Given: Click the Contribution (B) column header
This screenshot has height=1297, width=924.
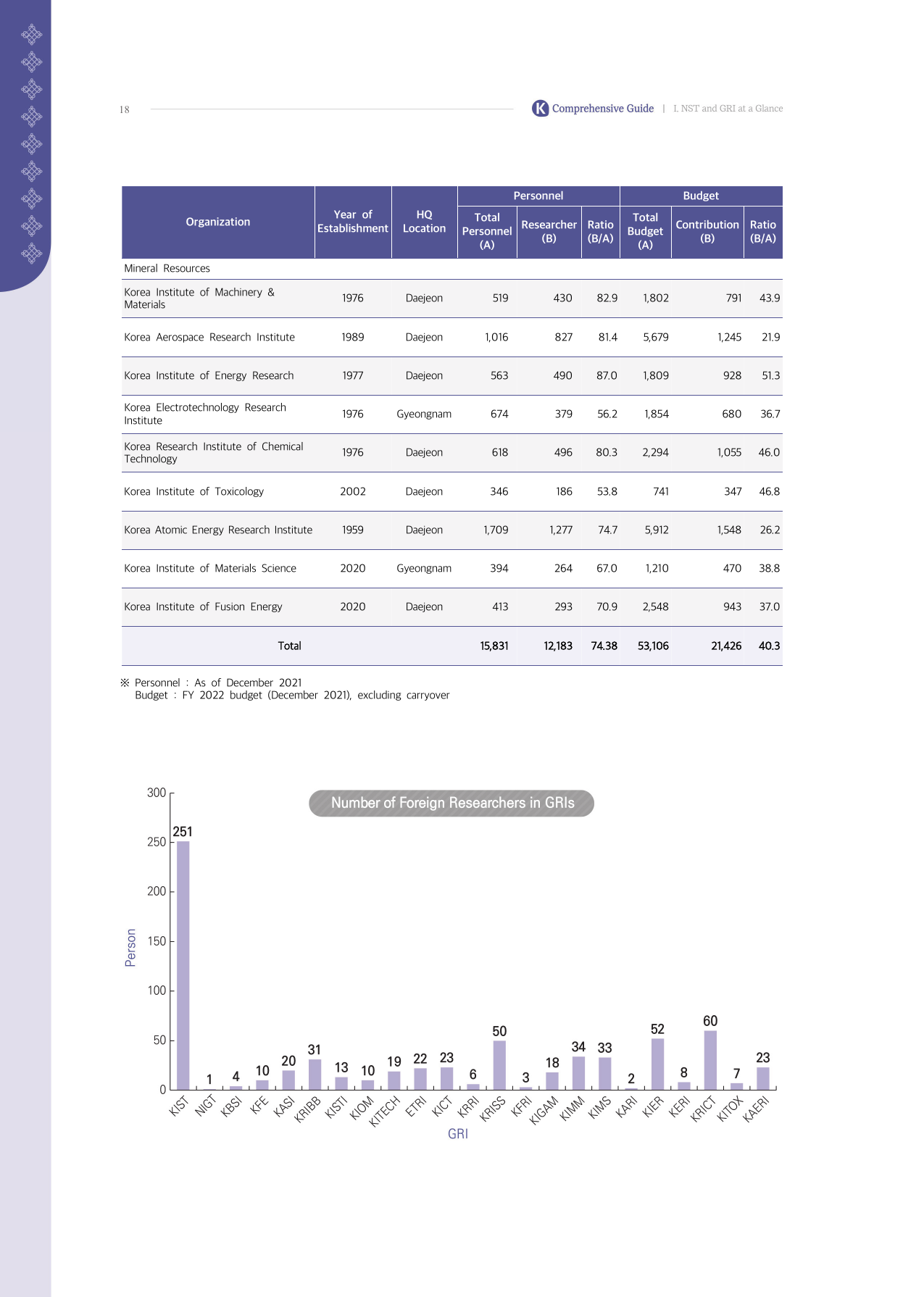Looking at the screenshot, I should pyautogui.click(x=707, y=231).
